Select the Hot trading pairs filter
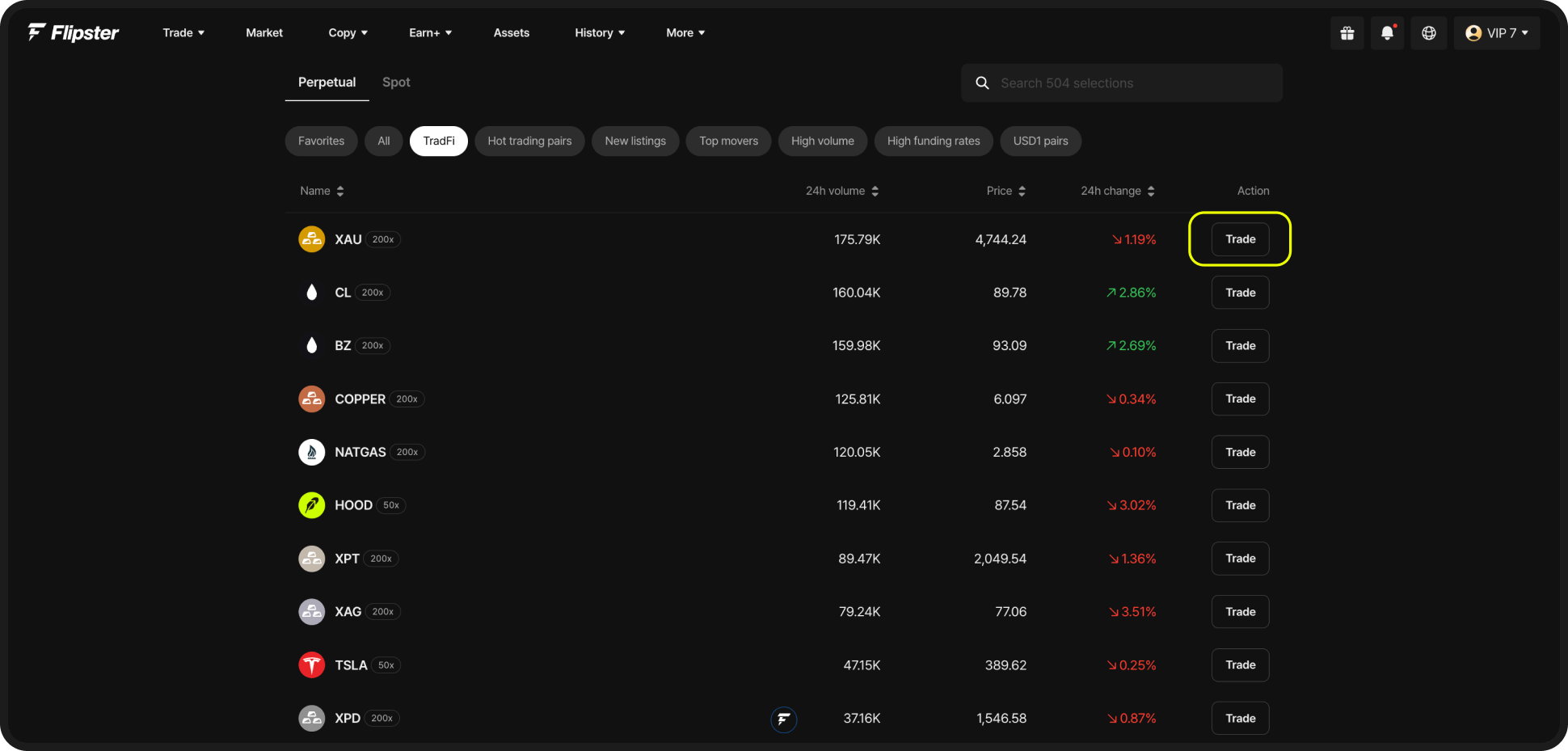Image resolution: width=1568 pixels, height=751 pixels. pyautogui.click(x=529, y=141)
